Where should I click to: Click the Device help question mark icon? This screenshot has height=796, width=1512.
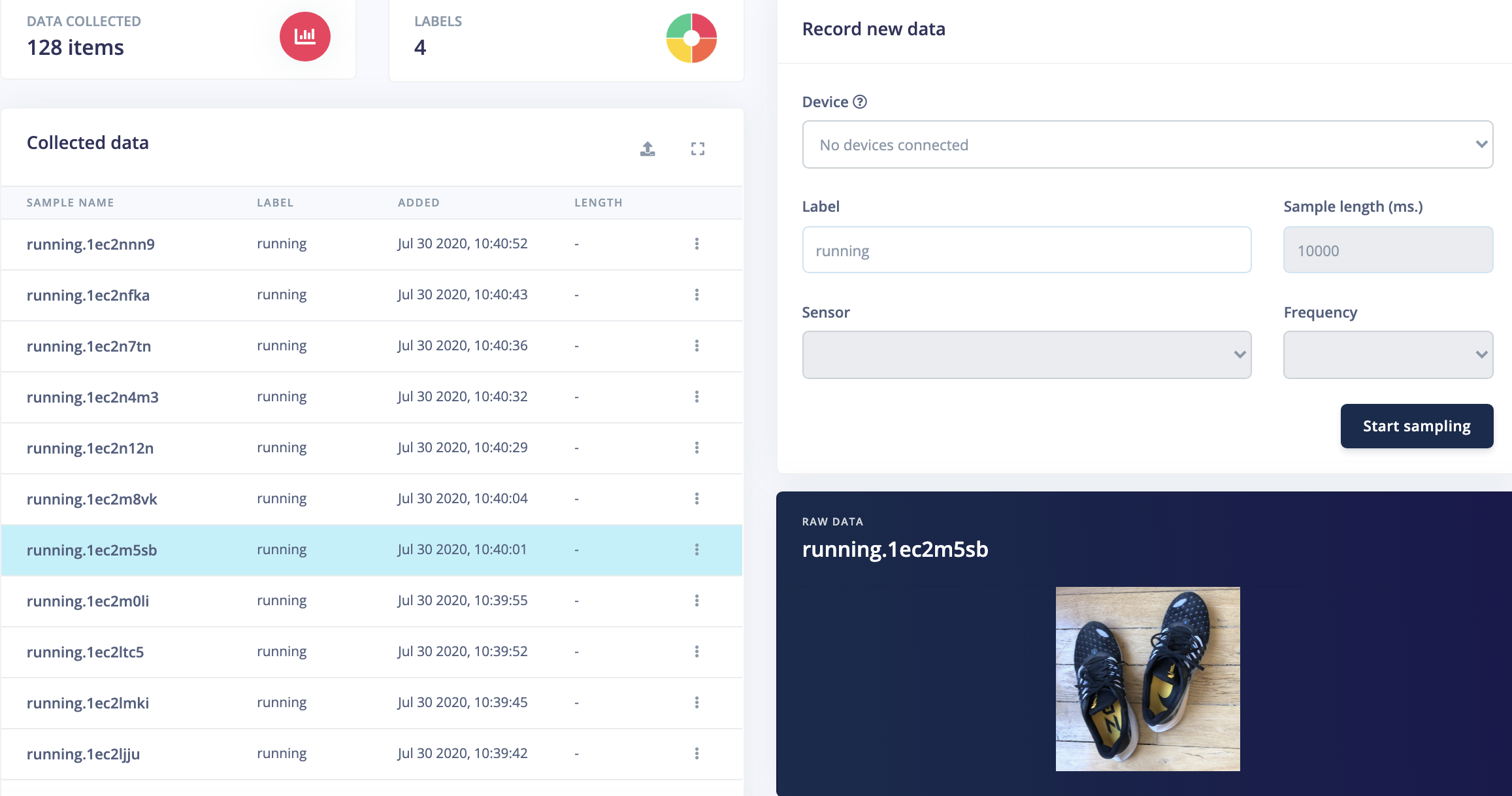860,102
